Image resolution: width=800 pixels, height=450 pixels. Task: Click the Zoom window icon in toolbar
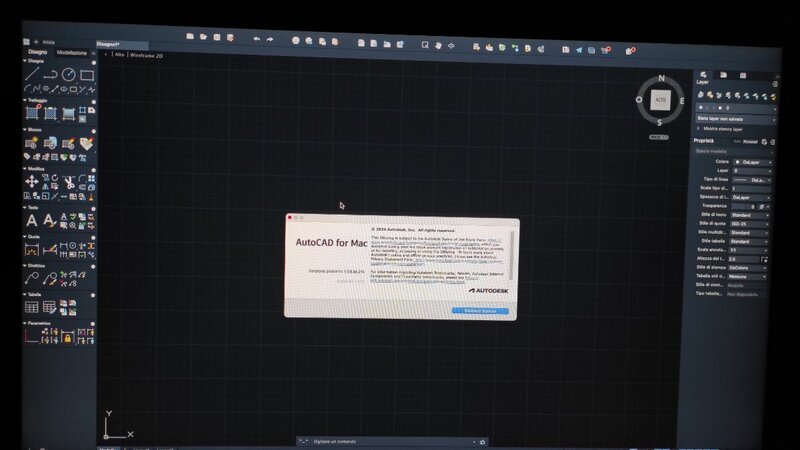425,45
